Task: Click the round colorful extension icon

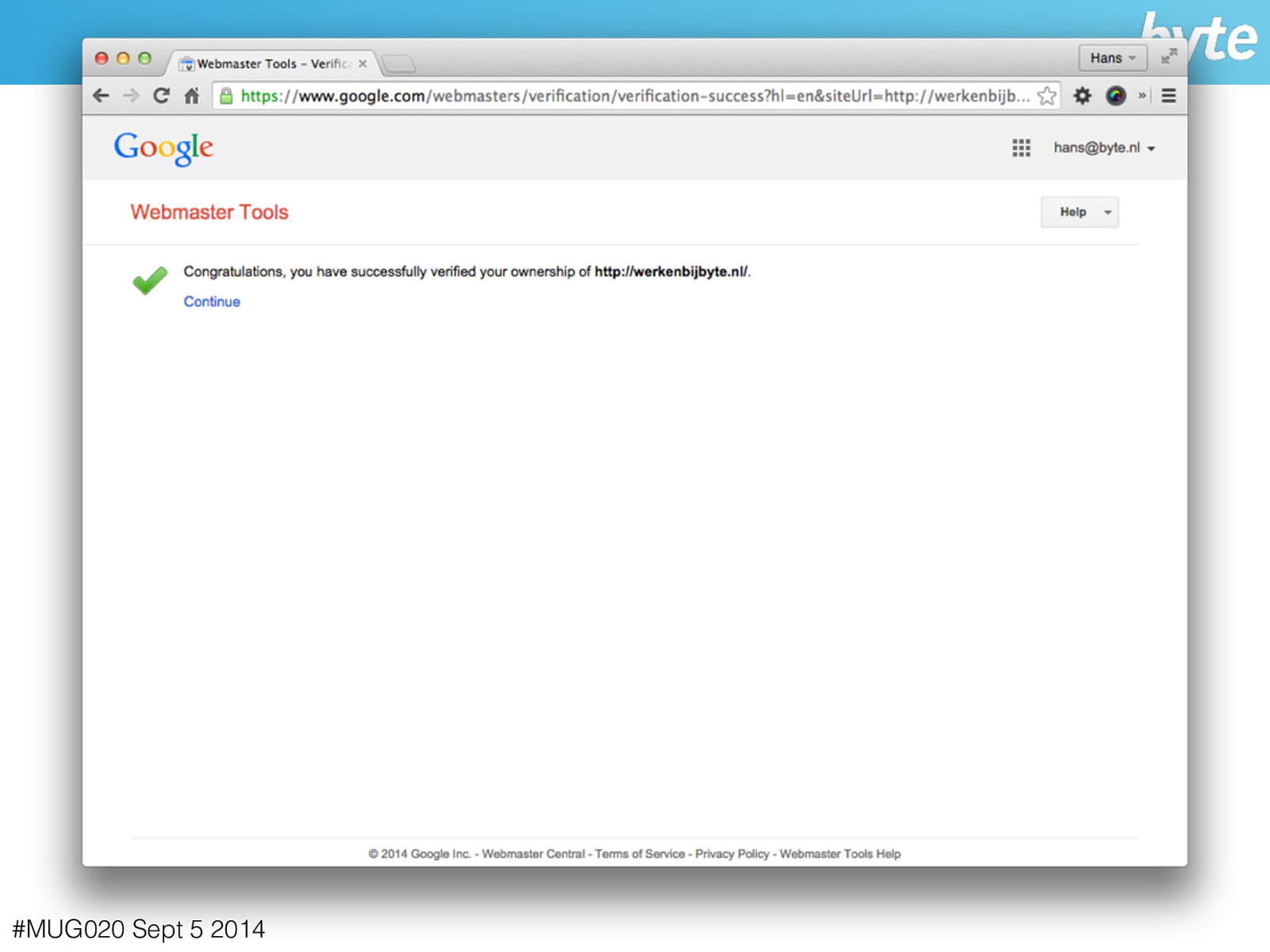Action: [x=1116, y=96]
